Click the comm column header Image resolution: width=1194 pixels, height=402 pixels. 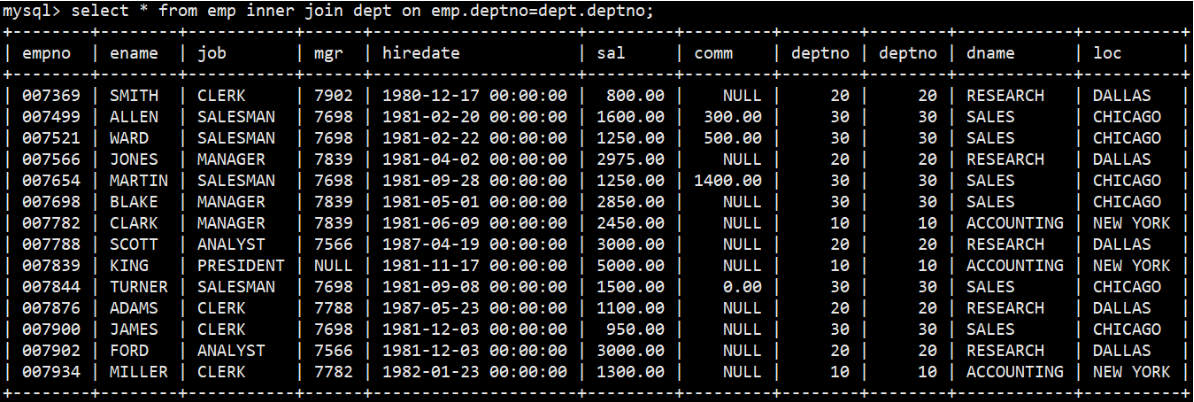coord(713,54)
